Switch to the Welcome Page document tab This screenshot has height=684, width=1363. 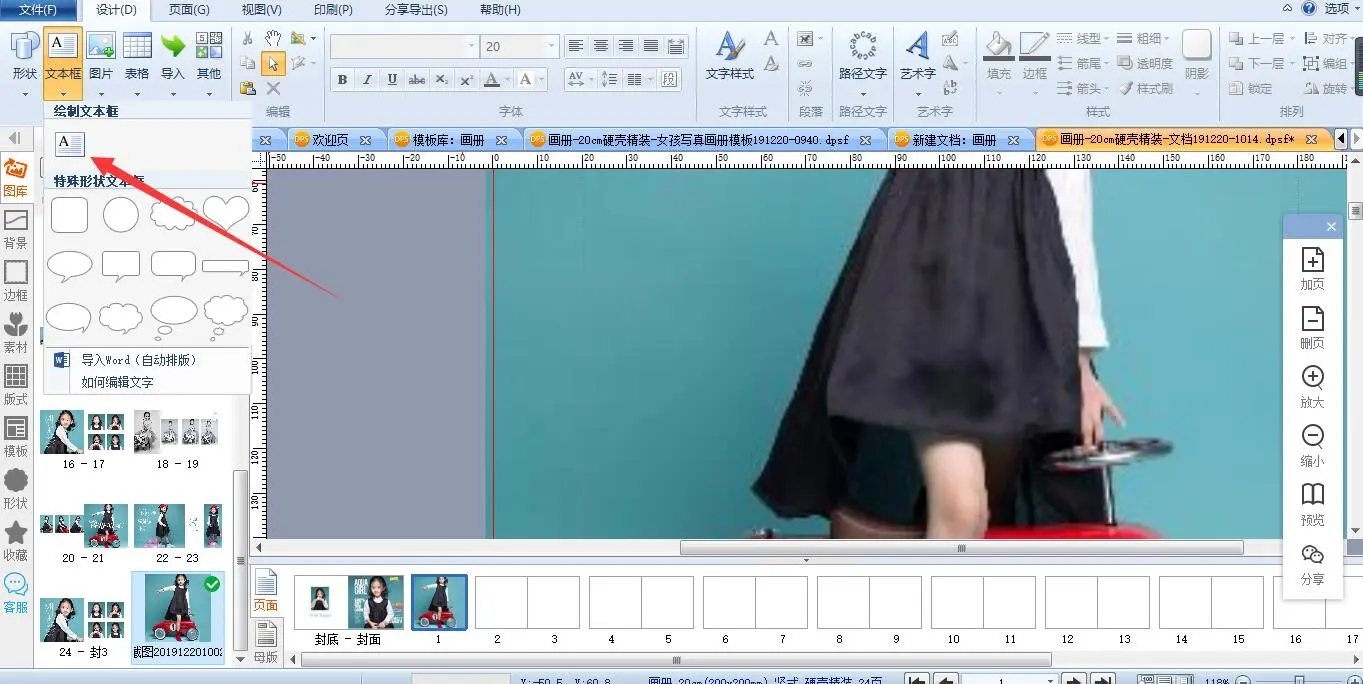(x=331, y=140)
